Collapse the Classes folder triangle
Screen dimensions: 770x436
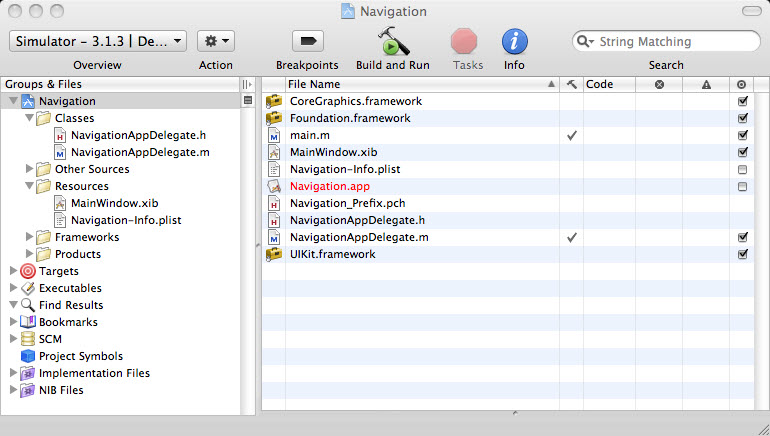tap(29, 118)
